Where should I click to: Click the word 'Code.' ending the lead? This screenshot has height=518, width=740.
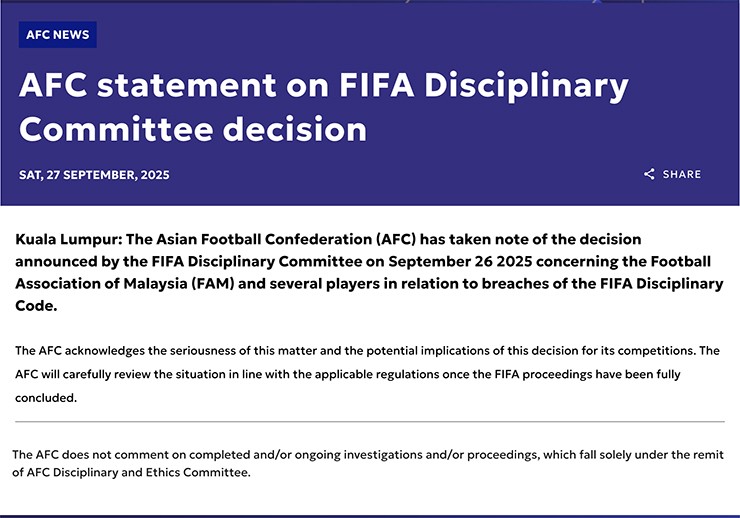(x=36, y=306)
